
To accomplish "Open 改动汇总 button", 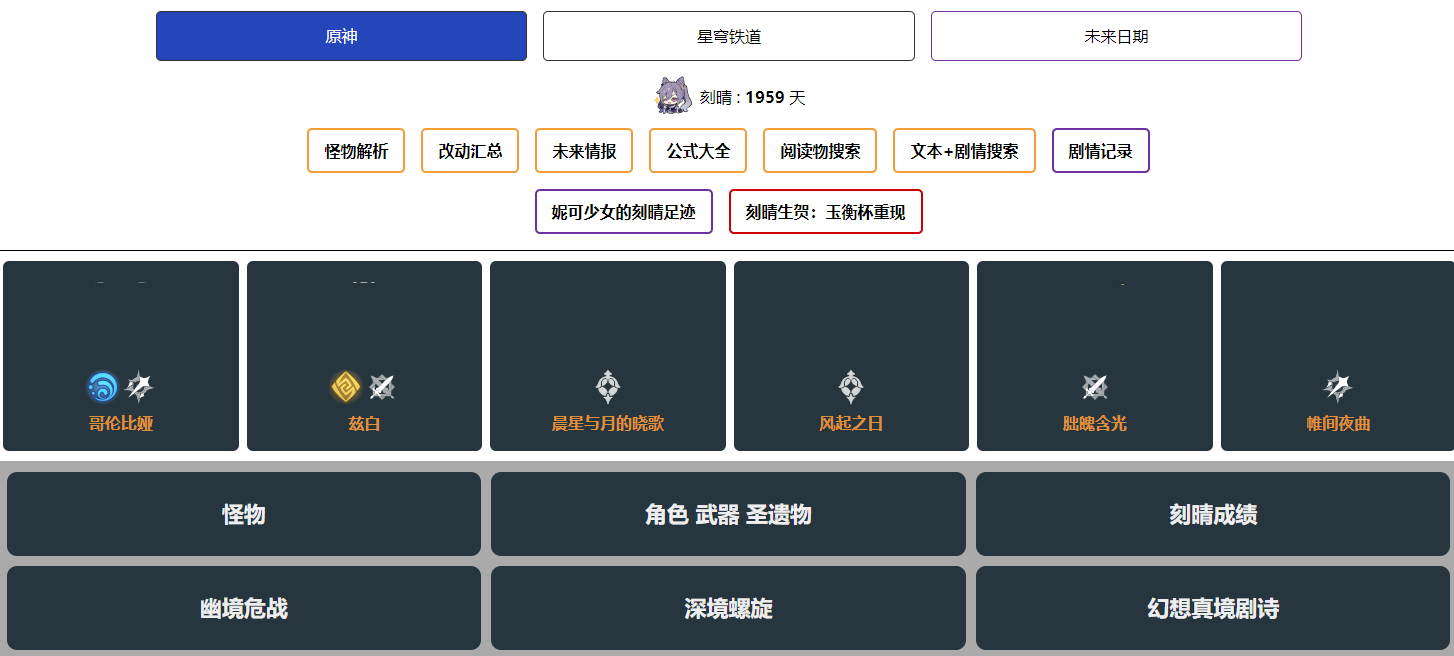I will (x=470, y=151).
